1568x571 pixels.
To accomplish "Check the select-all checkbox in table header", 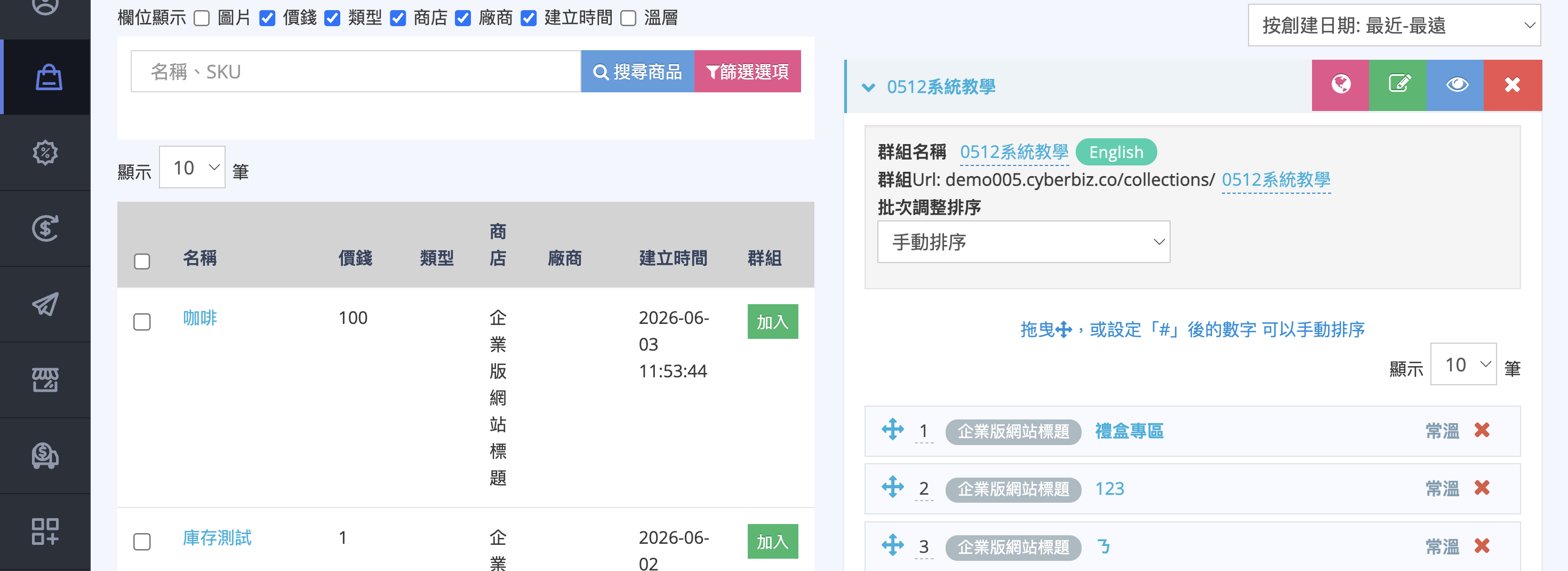I will point(142,261).
